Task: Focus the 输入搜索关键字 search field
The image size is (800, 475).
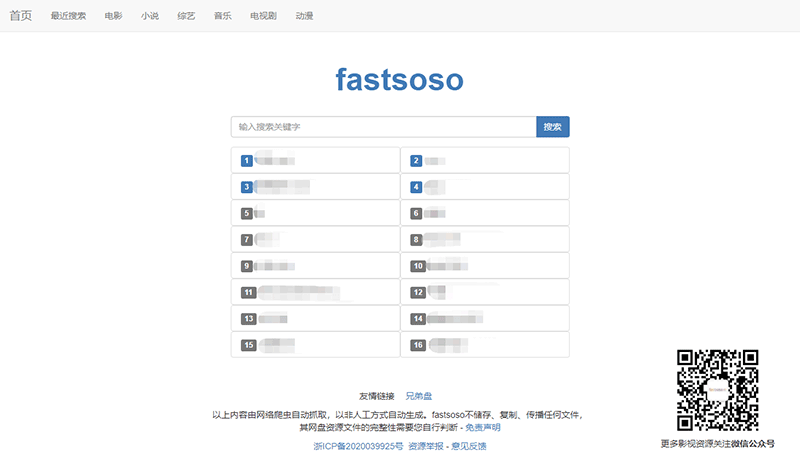Action: click(x=384, y=127)
